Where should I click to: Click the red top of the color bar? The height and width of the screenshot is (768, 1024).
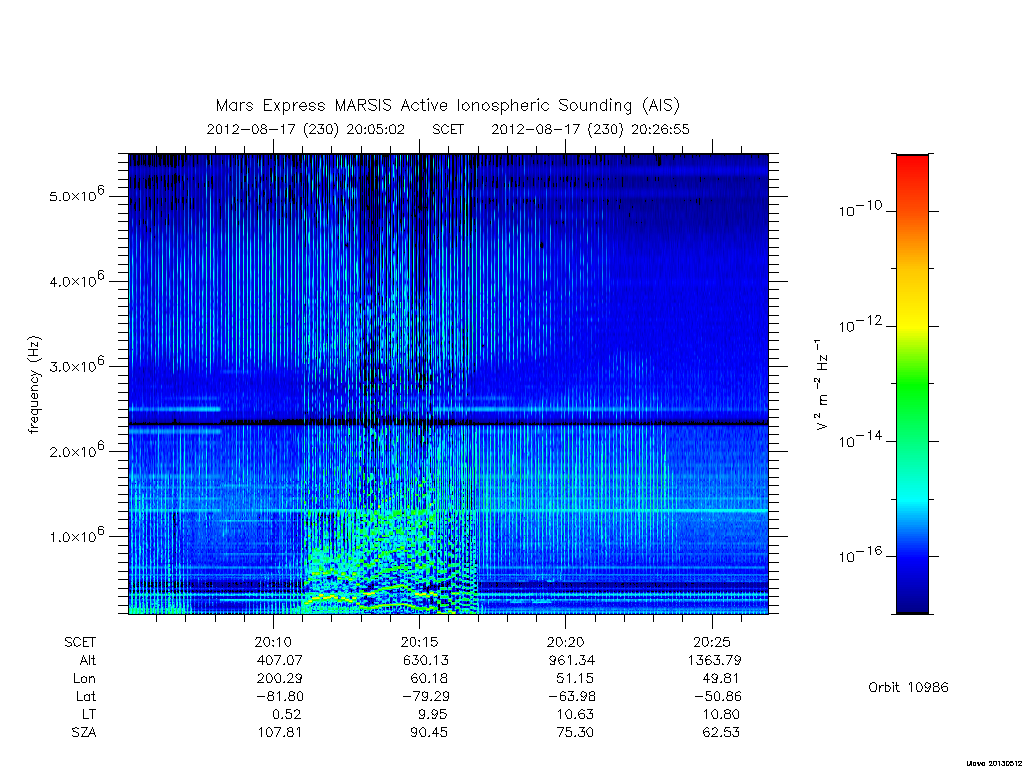click(x=912, y=168)
